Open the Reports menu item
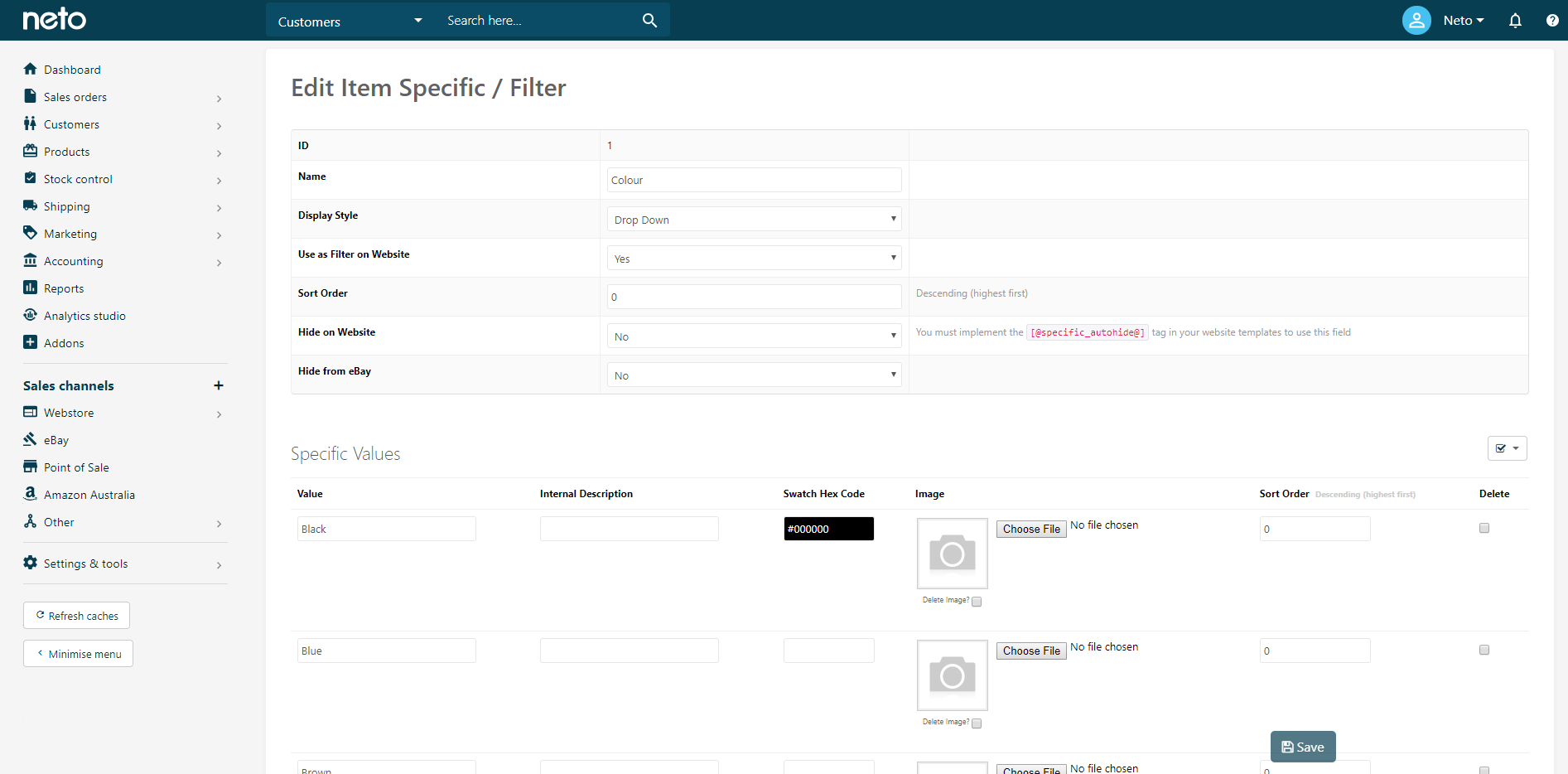This screenshot has height=774, width=1568. [x=64, y=288]
